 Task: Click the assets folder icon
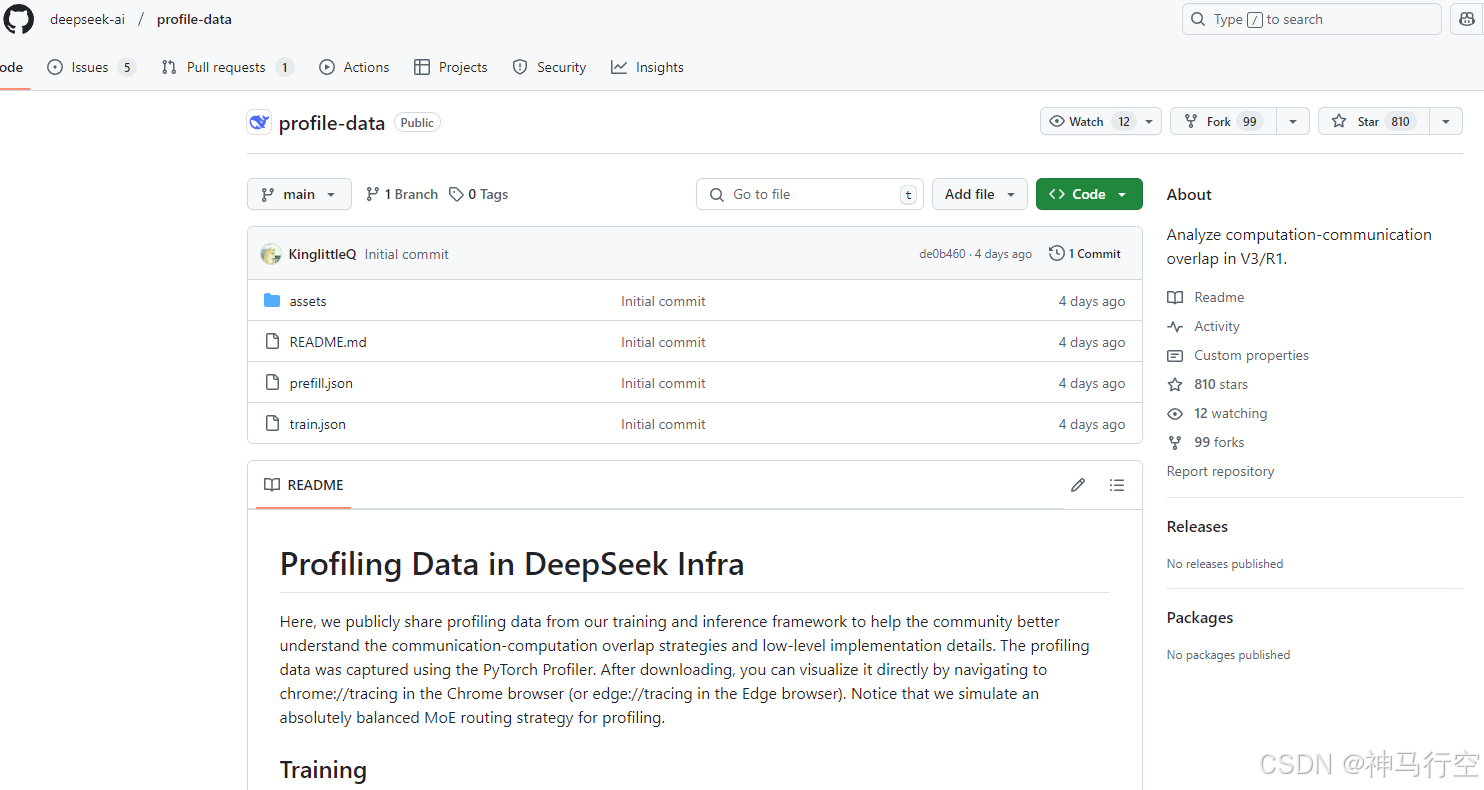pos(272,301)
